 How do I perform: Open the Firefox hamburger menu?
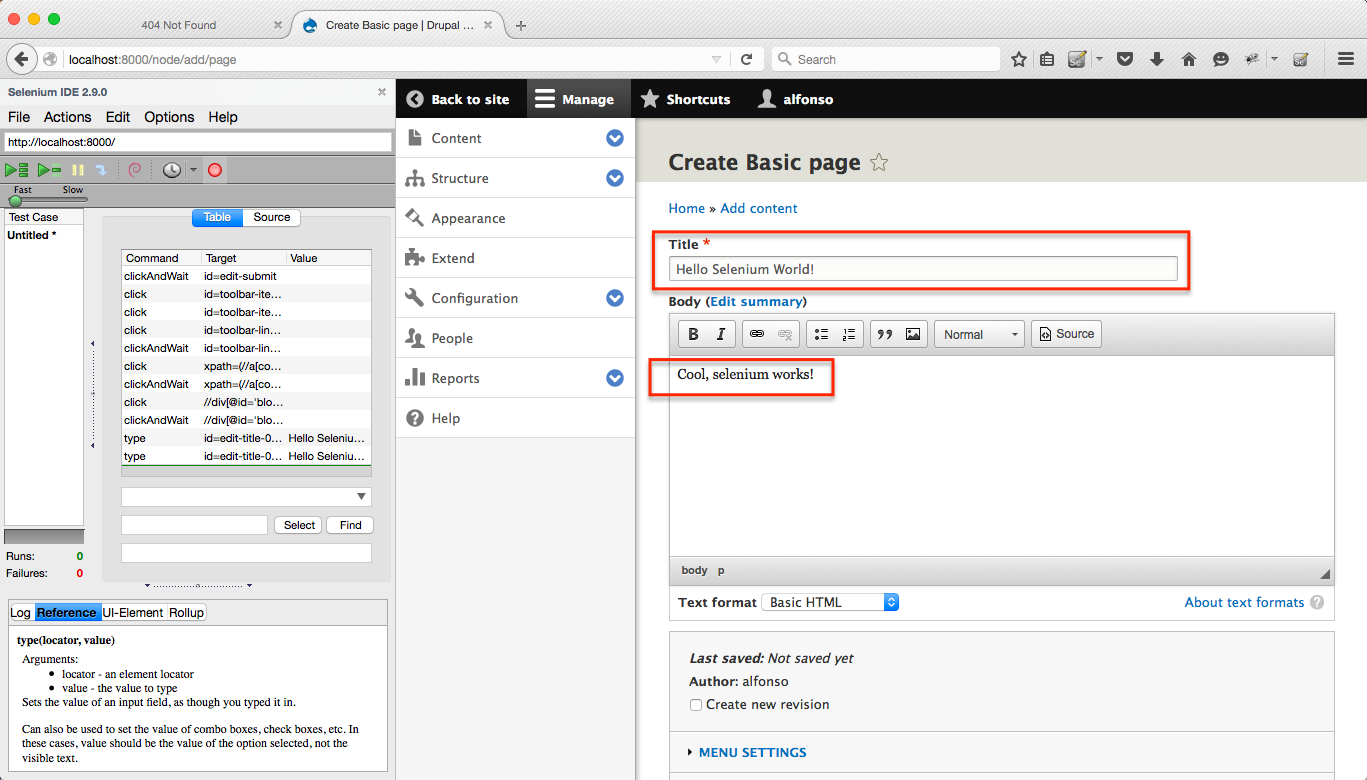pos(1346,60)
